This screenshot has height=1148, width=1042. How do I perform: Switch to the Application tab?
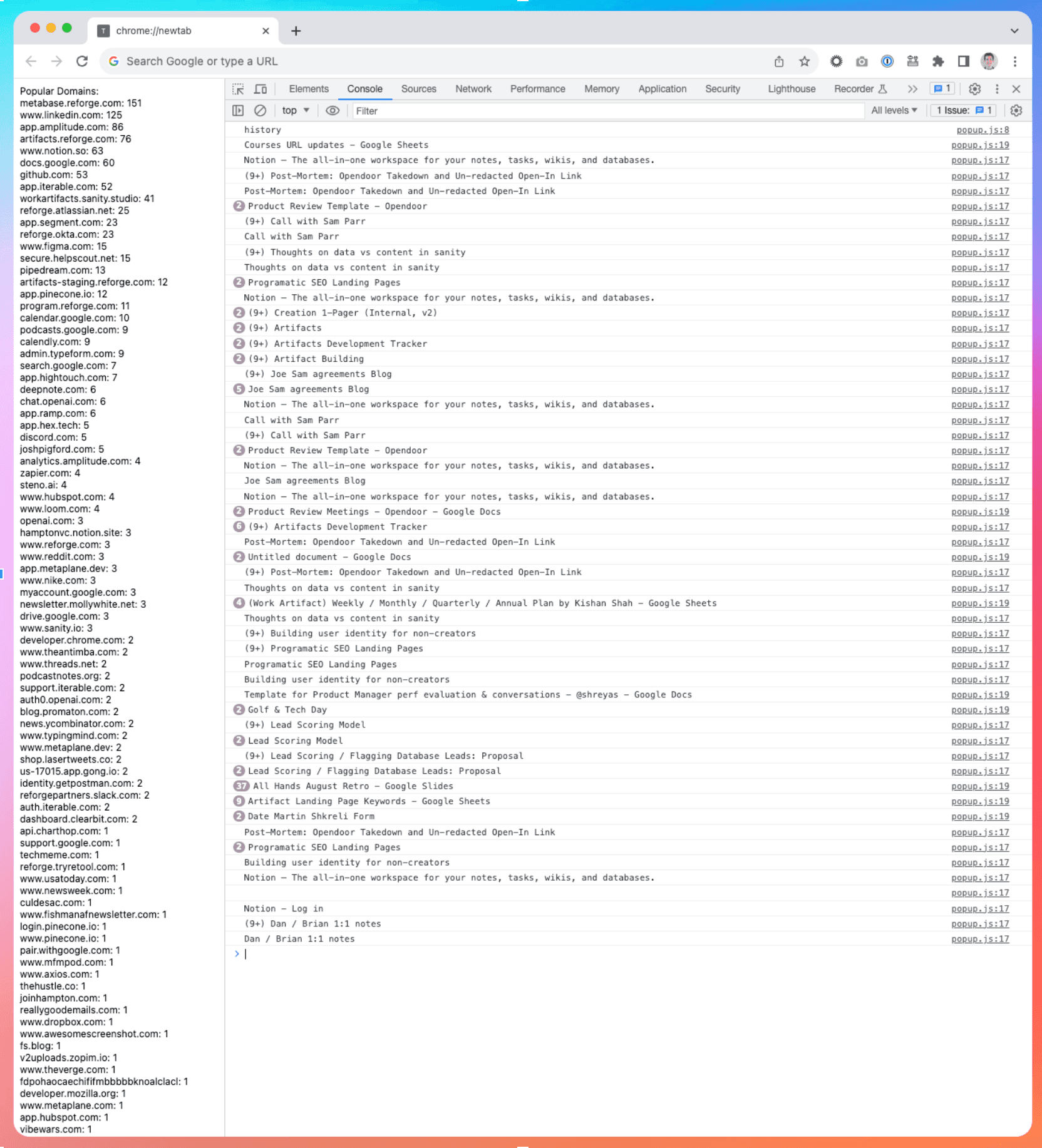[663, 89]
